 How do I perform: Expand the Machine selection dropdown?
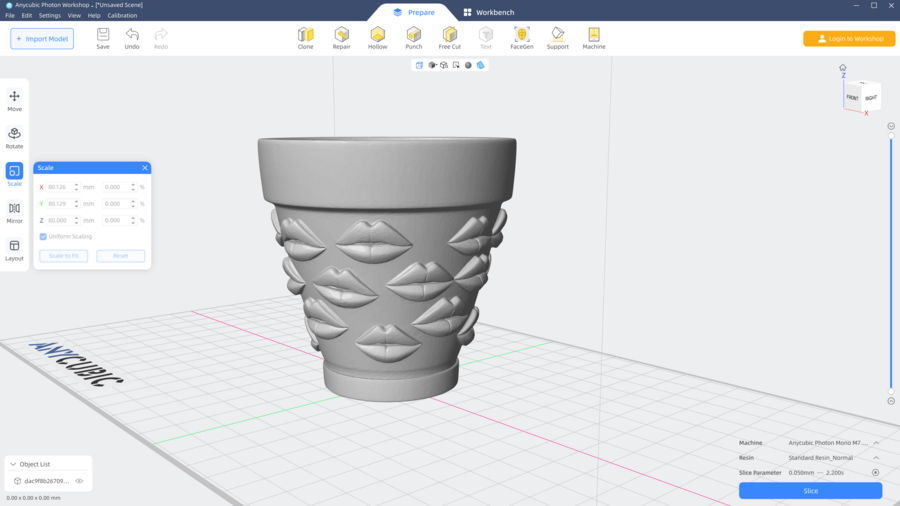click(876, 443)
